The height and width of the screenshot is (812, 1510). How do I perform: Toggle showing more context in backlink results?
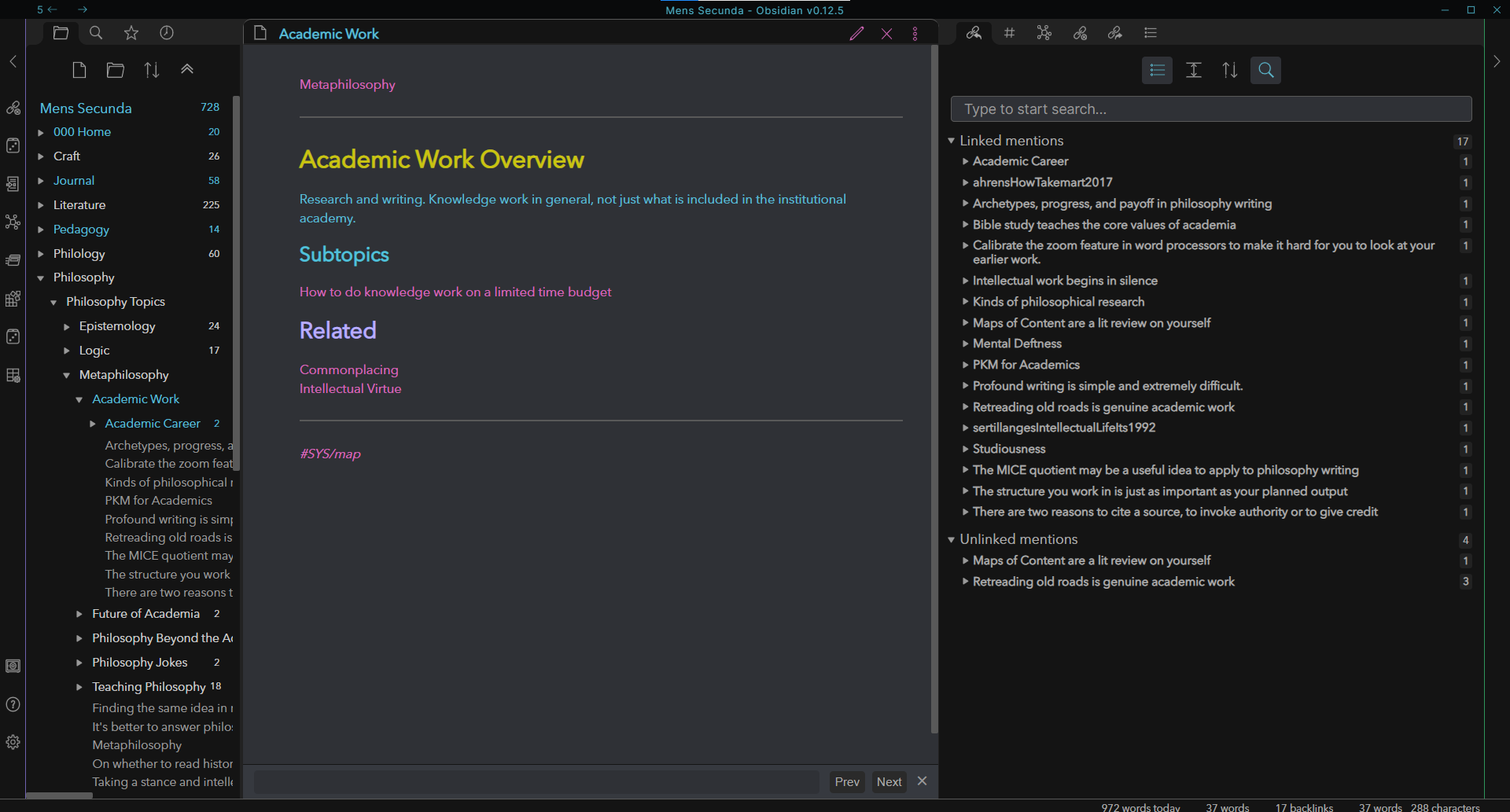pos(1193,70)
